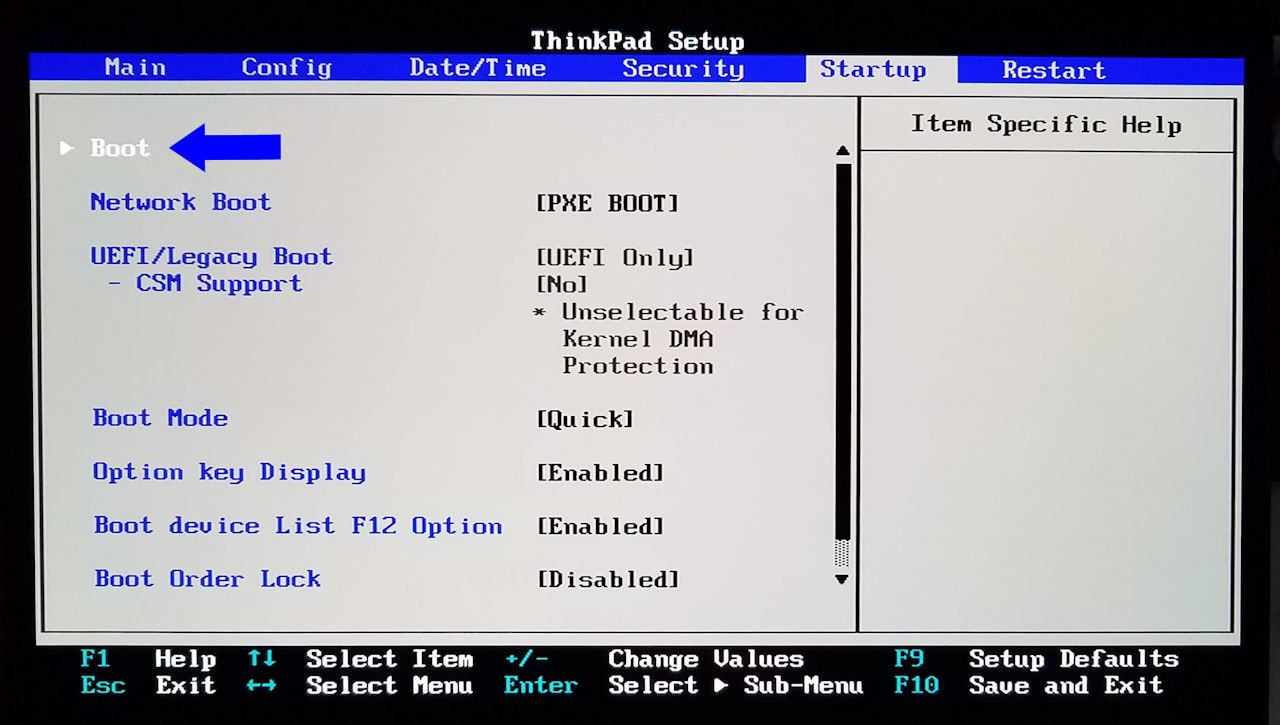Click the scrollbar down arrow
The height and width of the screenshot is (725, 1280).
pyautogui.click(x=842, y=580)
